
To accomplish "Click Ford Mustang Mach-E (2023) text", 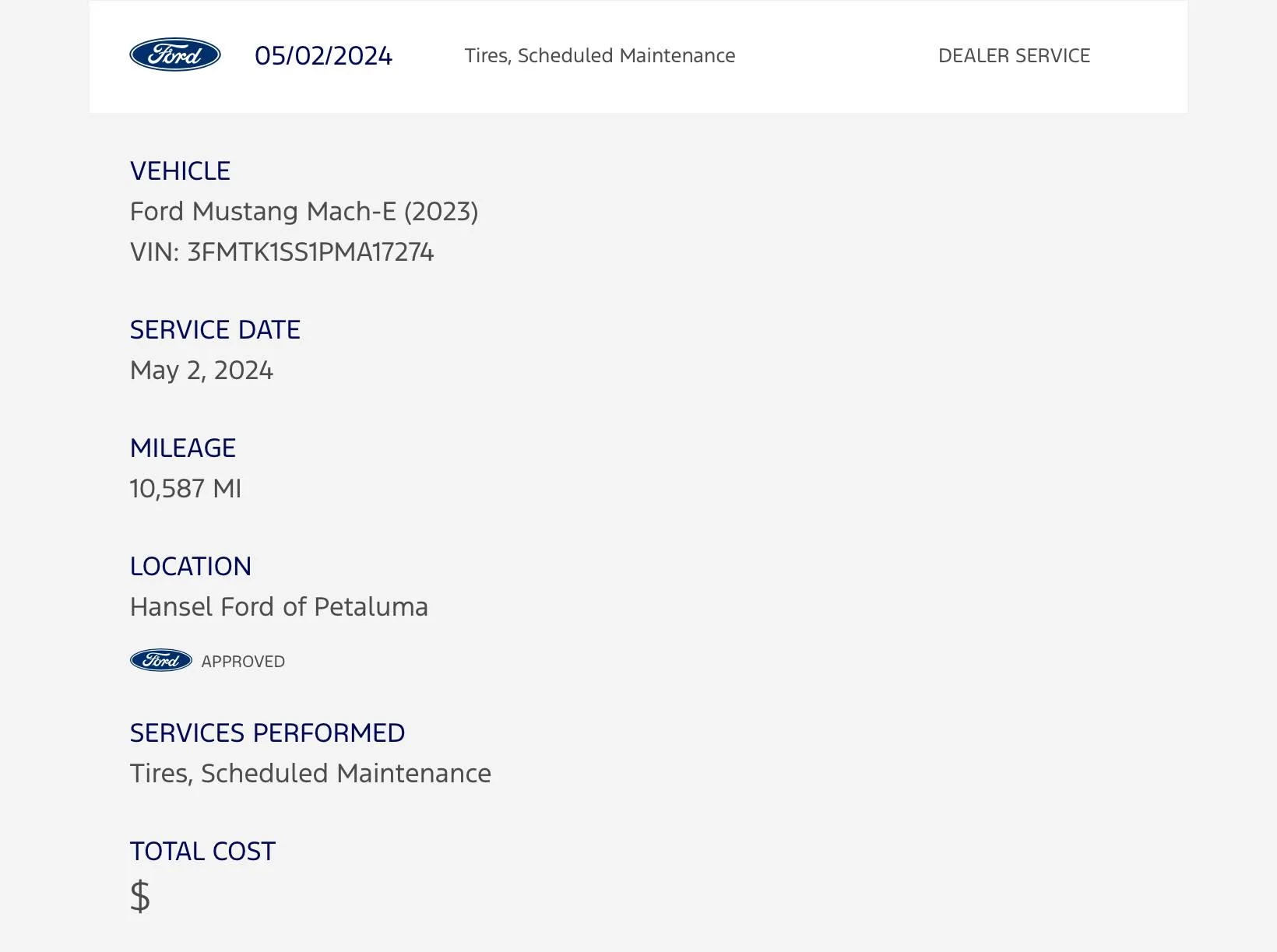I will point(304,212).
